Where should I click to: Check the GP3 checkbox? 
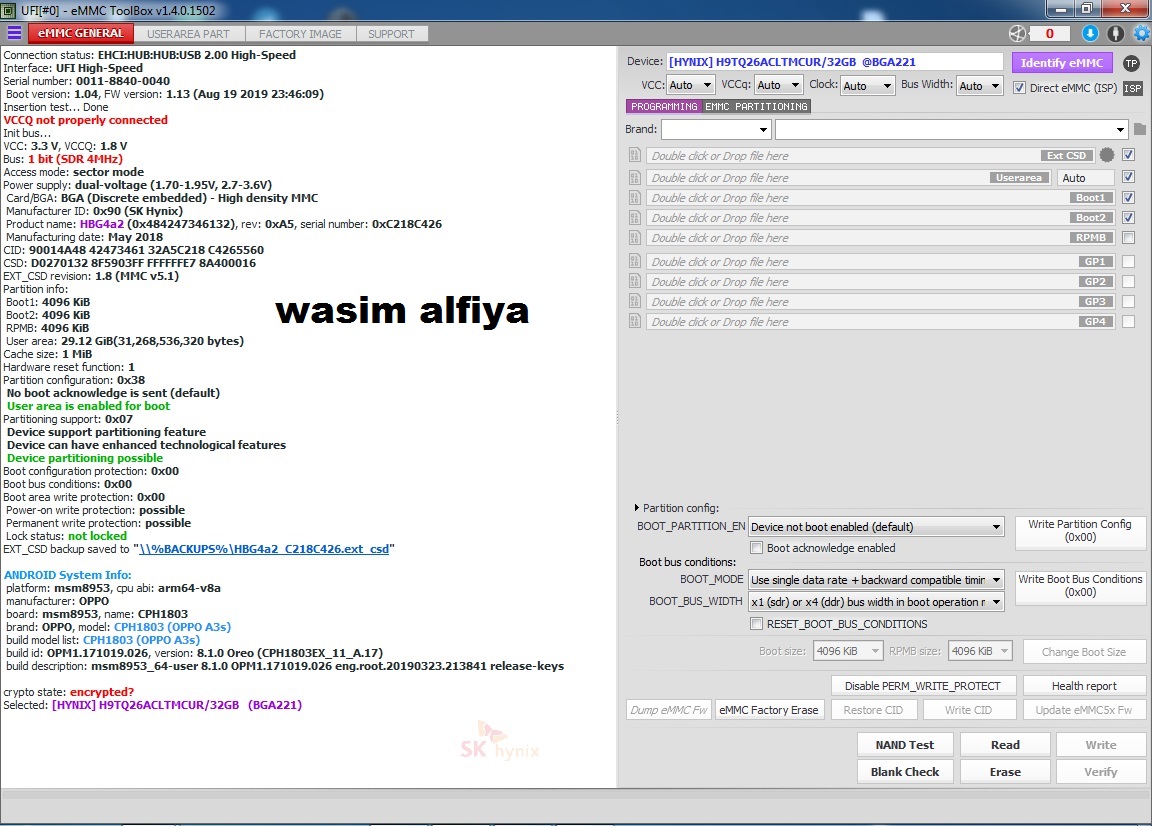pos(1128,301)
